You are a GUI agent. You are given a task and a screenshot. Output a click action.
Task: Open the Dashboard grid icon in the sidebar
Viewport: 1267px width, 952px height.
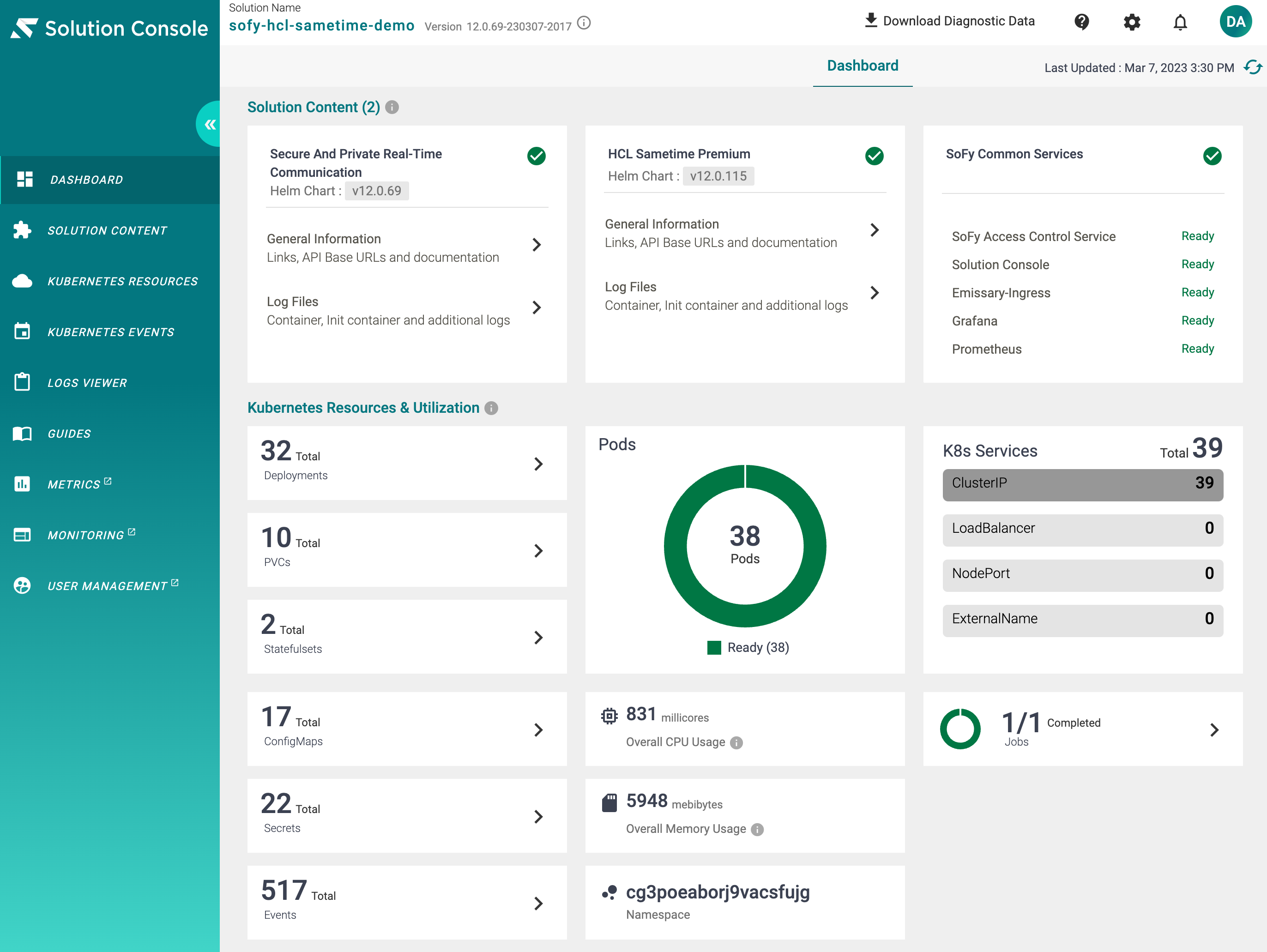click(x=24, y=179)
